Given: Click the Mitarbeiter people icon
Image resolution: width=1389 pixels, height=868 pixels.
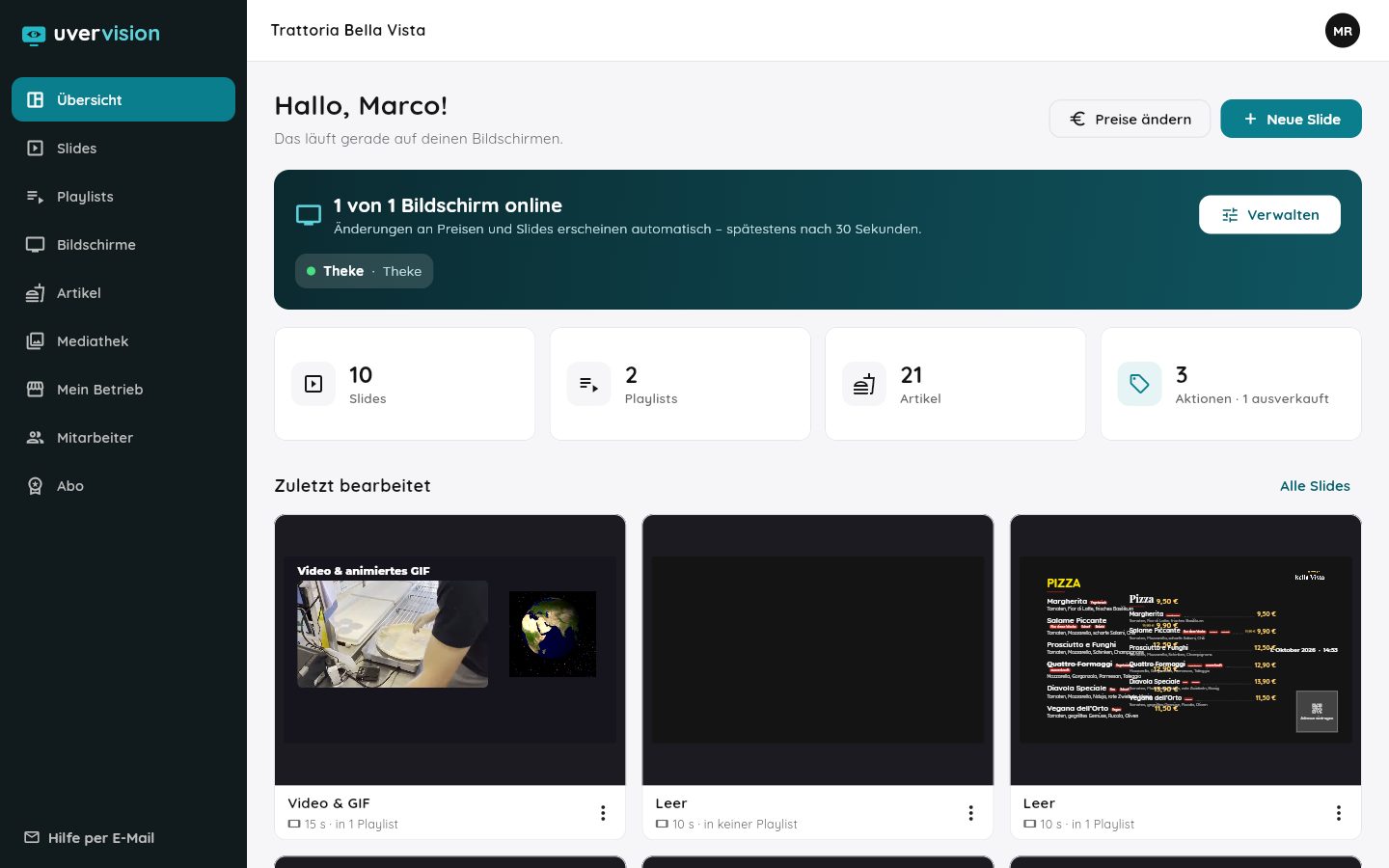Looking at the screenshot, I should (35, 437).
